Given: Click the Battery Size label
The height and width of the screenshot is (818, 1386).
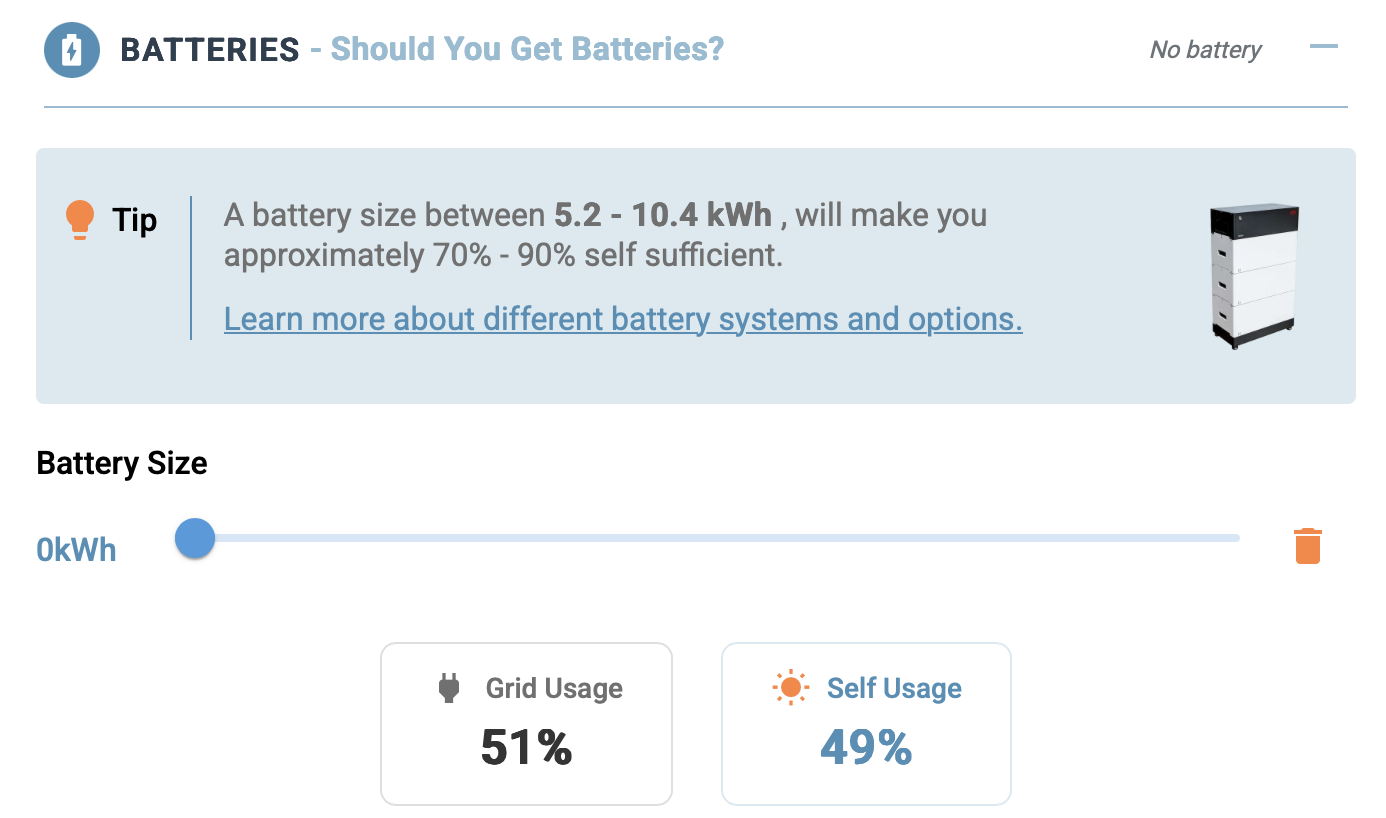Looking at the screenshot, I should (122, 463).
